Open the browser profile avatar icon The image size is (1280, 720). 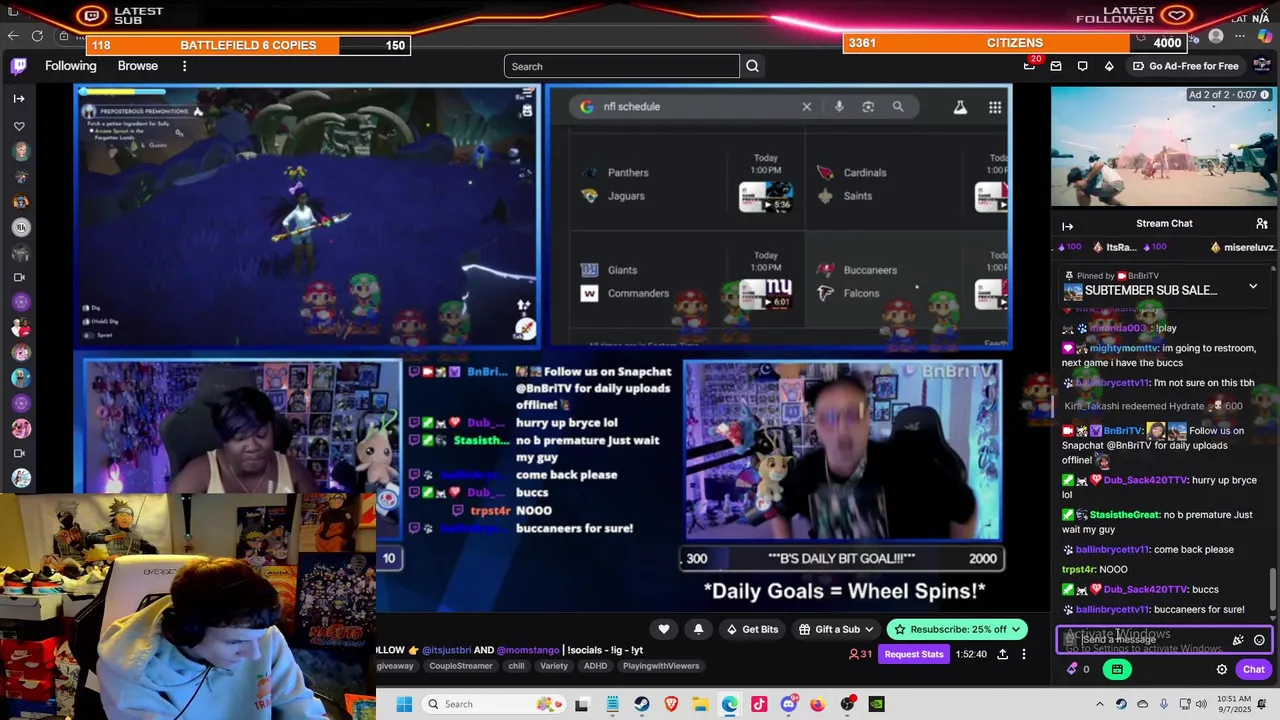pyautogui.click(x=1216, y=36)
